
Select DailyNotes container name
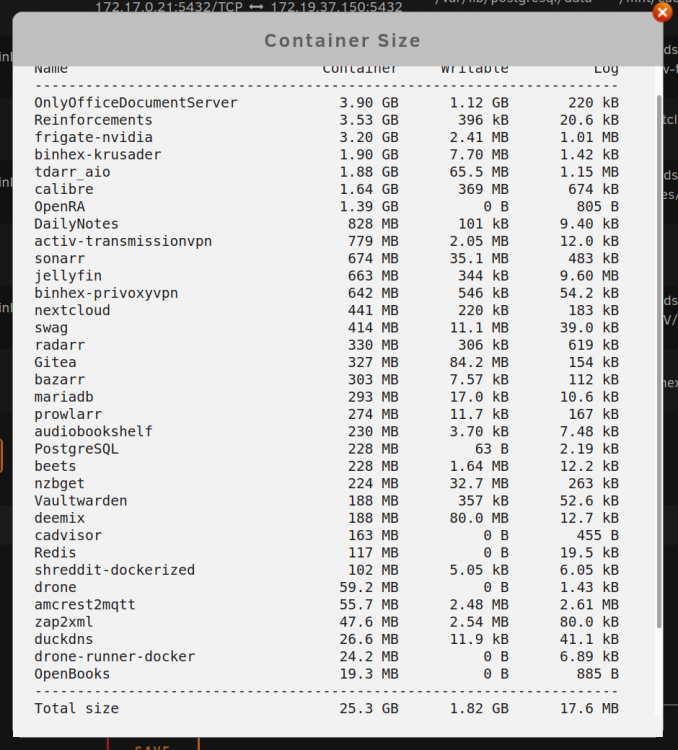(x=77, y=224)
